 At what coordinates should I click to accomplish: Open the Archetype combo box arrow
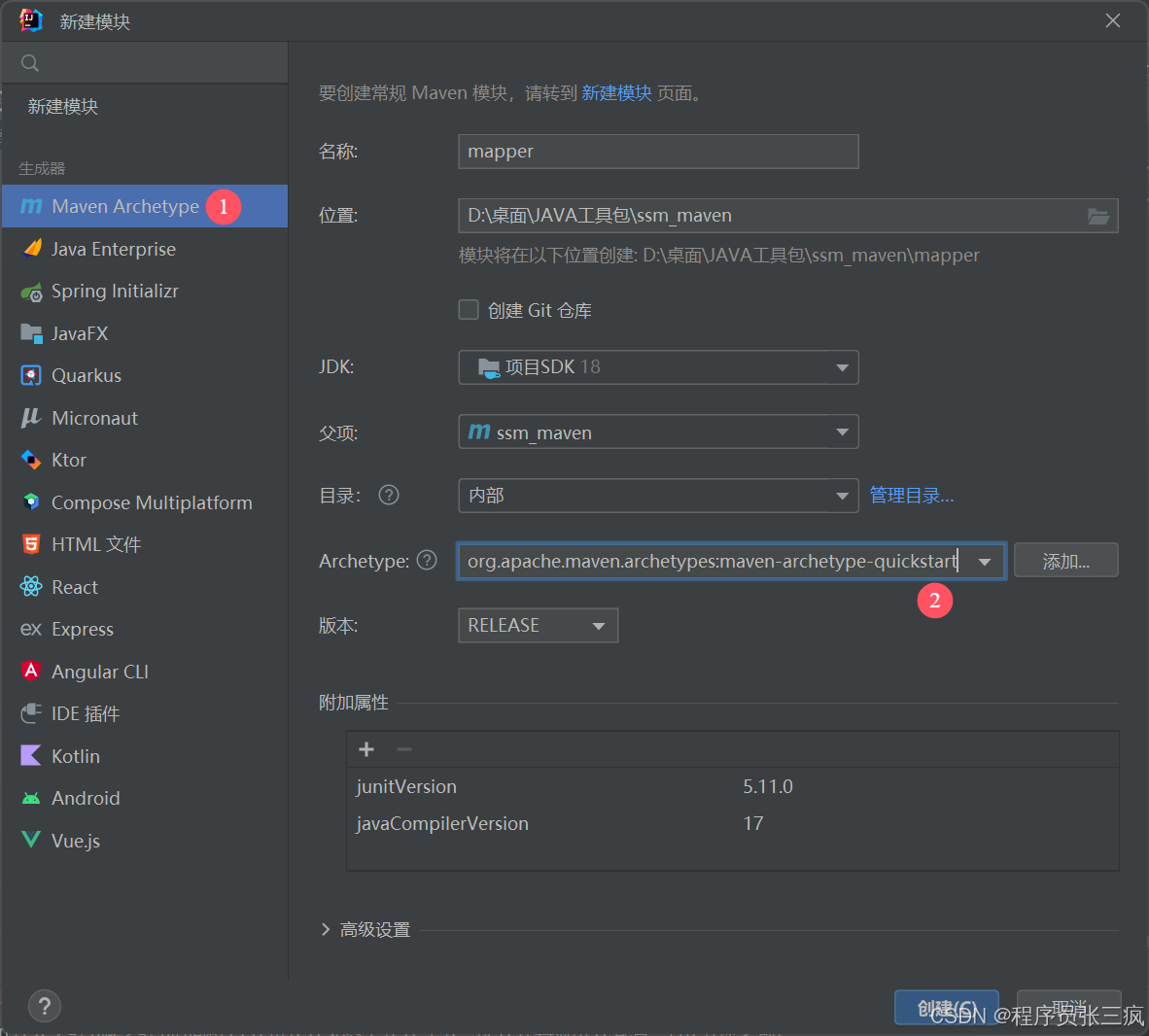pyautogui.click(x=984, y=562)
